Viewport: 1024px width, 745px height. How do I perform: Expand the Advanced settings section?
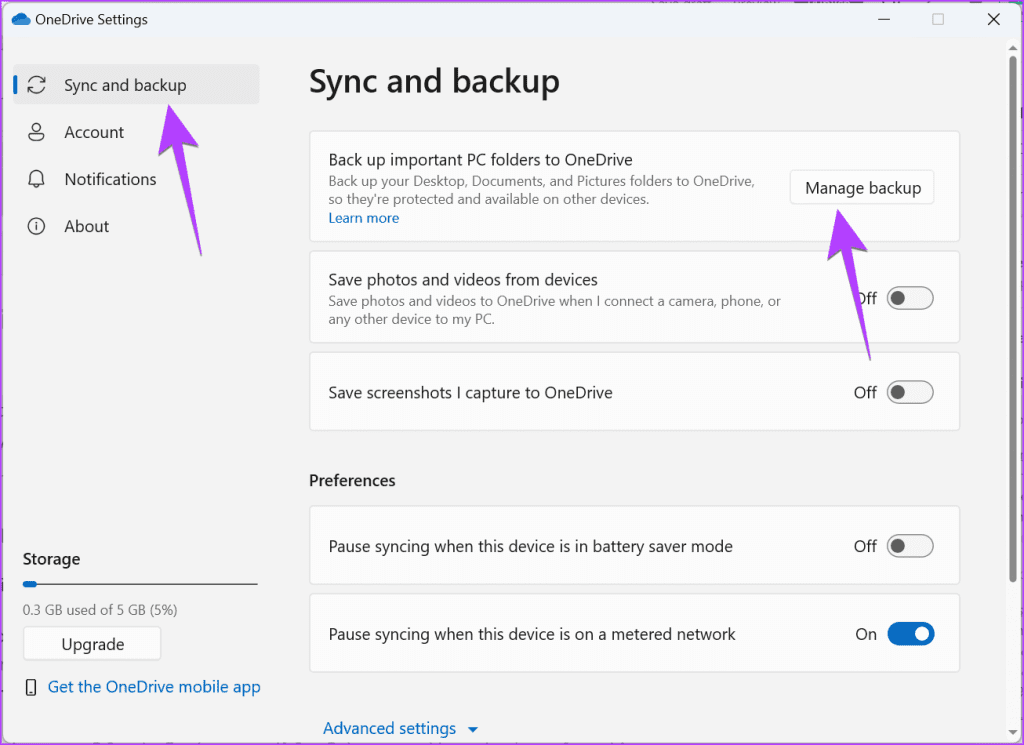pos(390,729)
